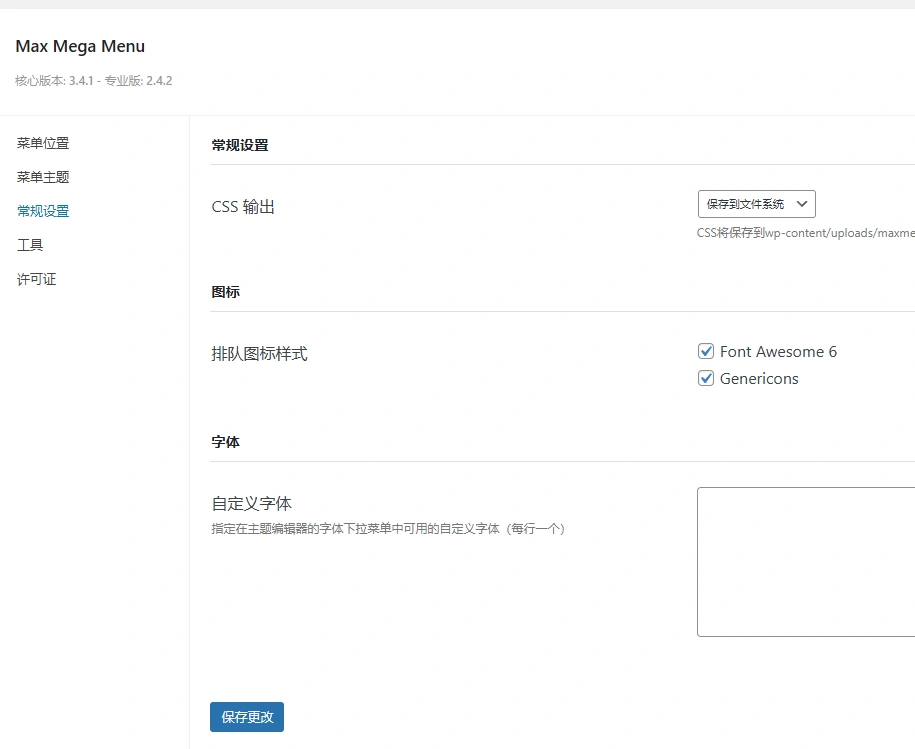
Task: Click the 常规设置 section heading
Action: click(237, 145)
